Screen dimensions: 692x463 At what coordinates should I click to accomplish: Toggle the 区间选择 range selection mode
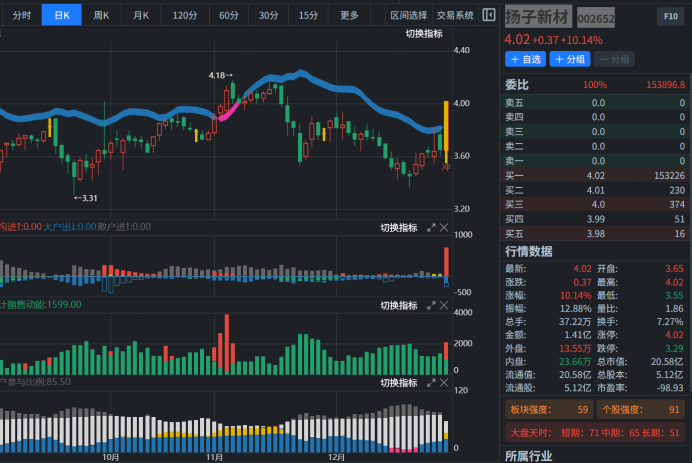[408, 15]
